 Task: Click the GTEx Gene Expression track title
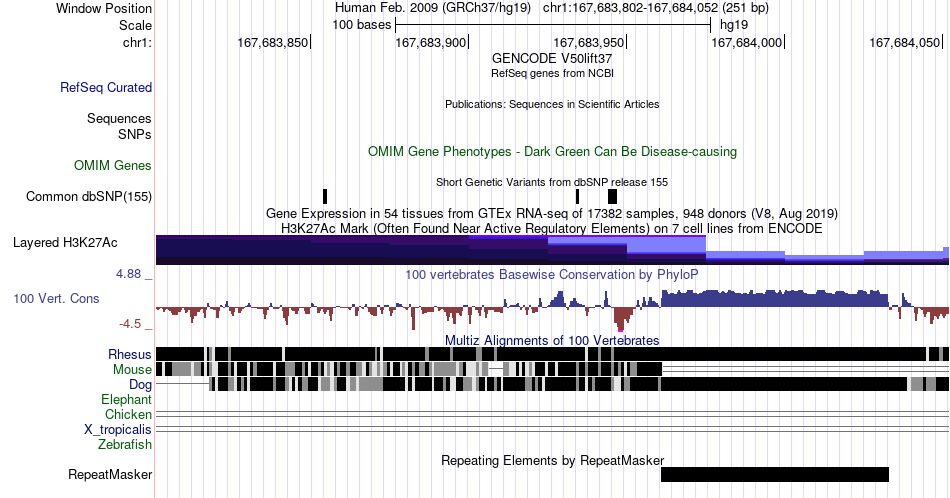552,213
